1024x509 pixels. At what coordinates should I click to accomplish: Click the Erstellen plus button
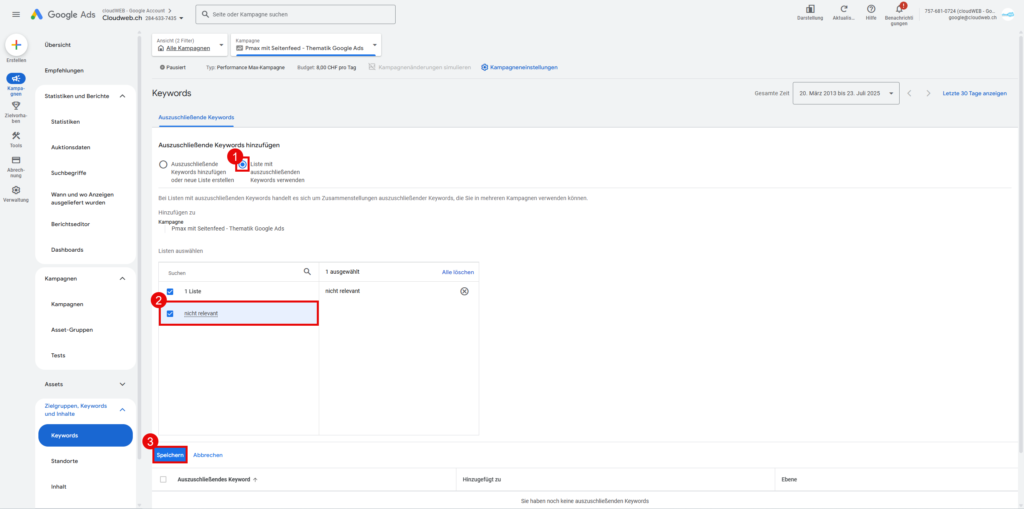tap(16, 45)
